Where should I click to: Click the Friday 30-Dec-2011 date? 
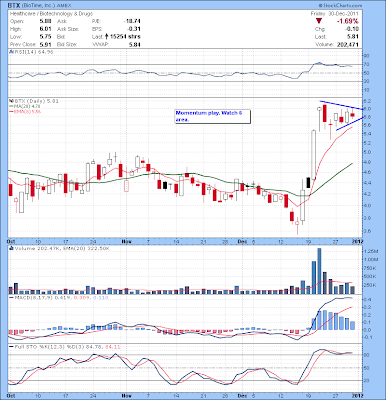click(334, 14)
